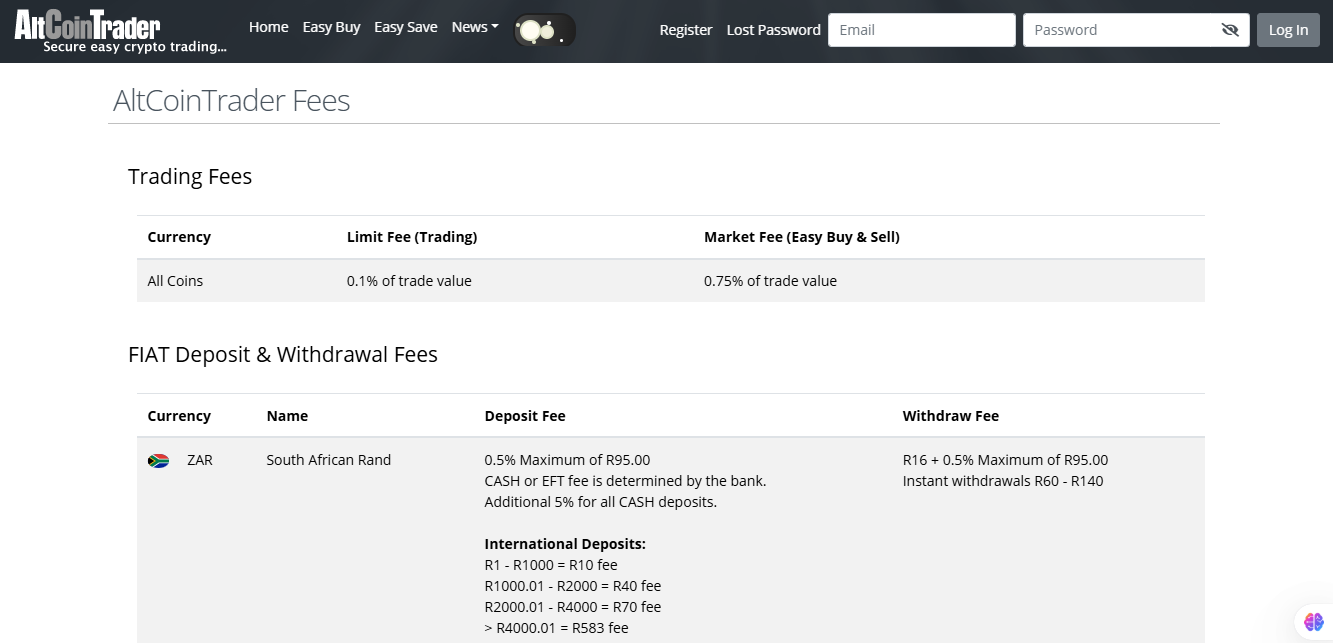Image resolution: width=1333 pixels, height=643 pixels.
Task: Select the 0.75% of trade value cell
Action: click(x=770, y=281)
